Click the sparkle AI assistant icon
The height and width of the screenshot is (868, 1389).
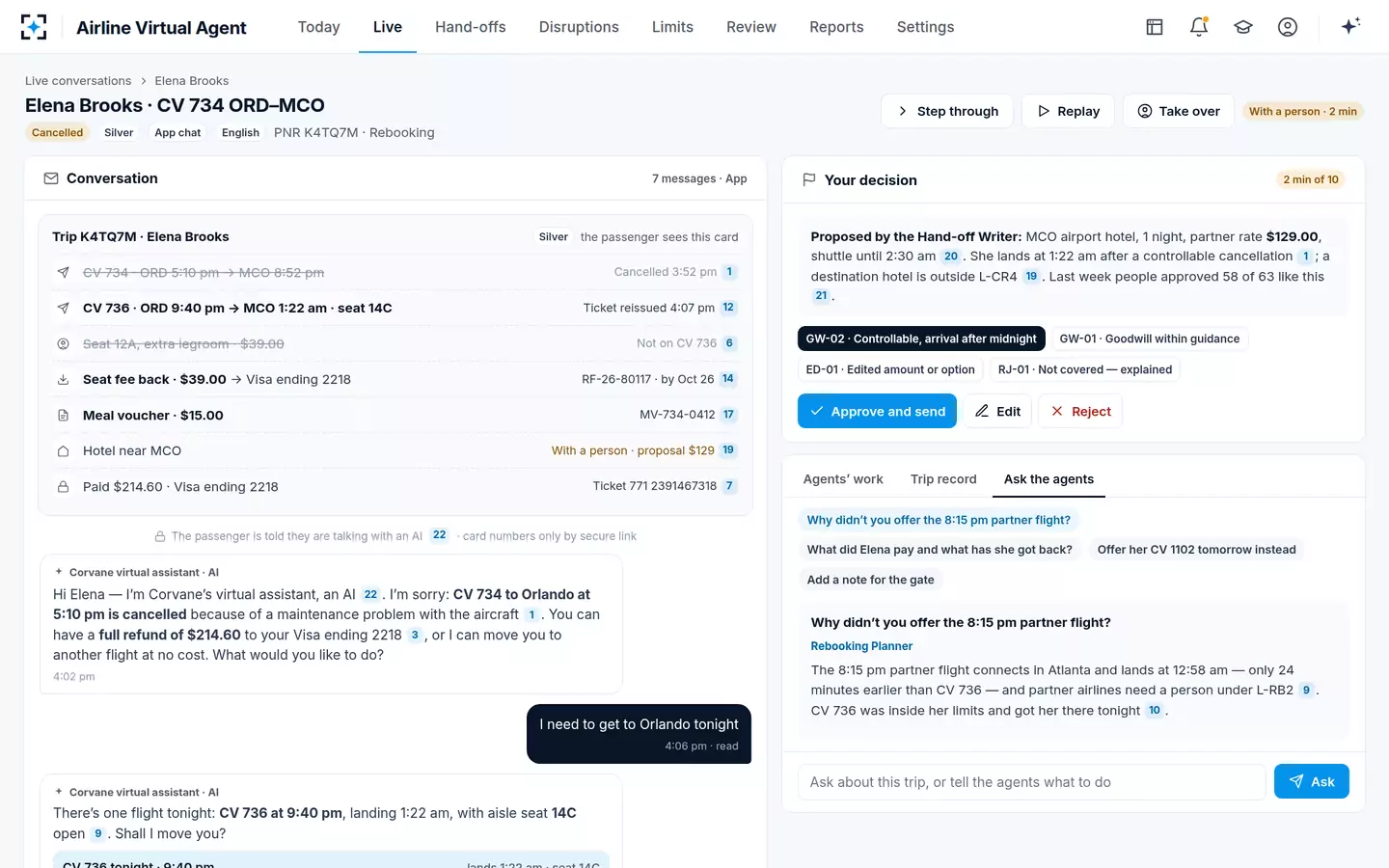point(1350,26)
